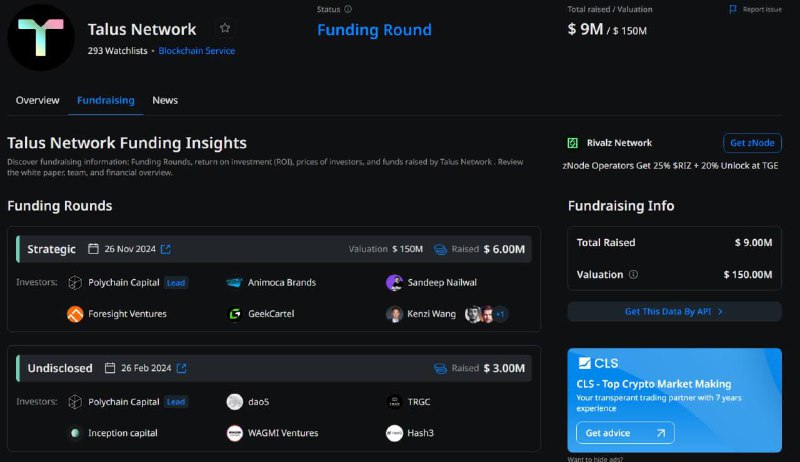Switch to the News tab

pos(165,100)
